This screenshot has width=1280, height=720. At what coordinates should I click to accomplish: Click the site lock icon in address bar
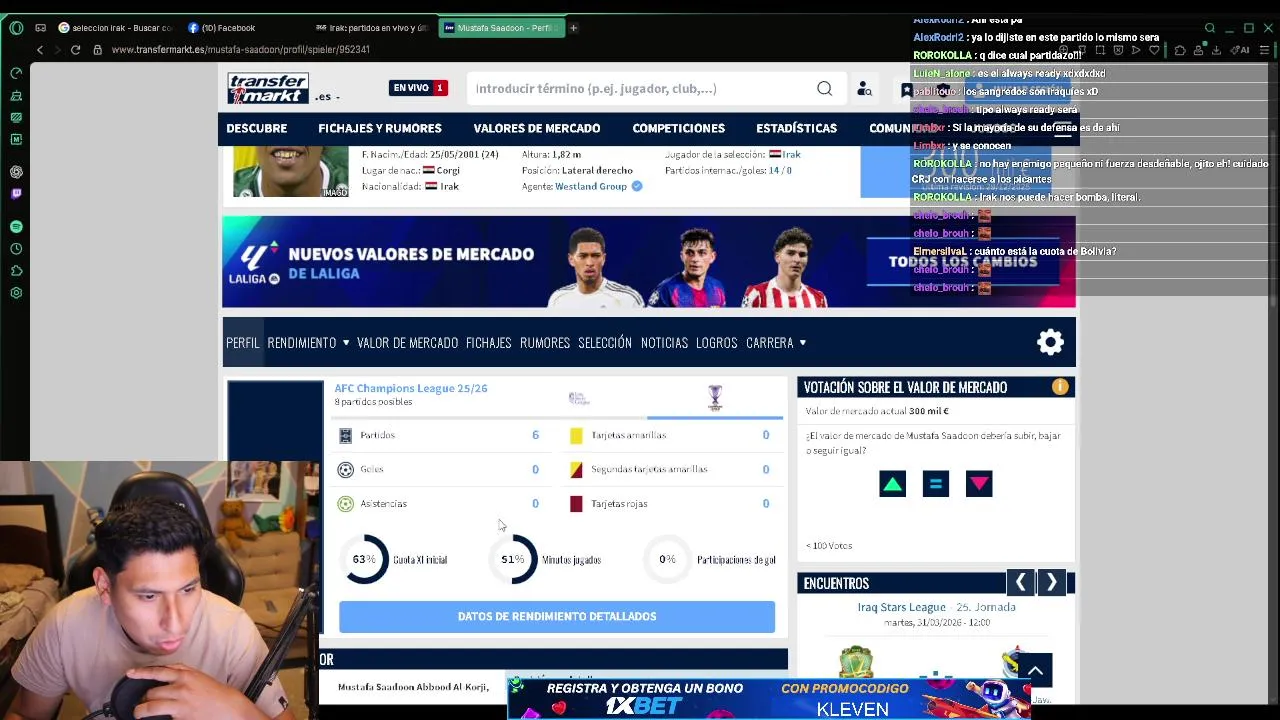[97, 50]
